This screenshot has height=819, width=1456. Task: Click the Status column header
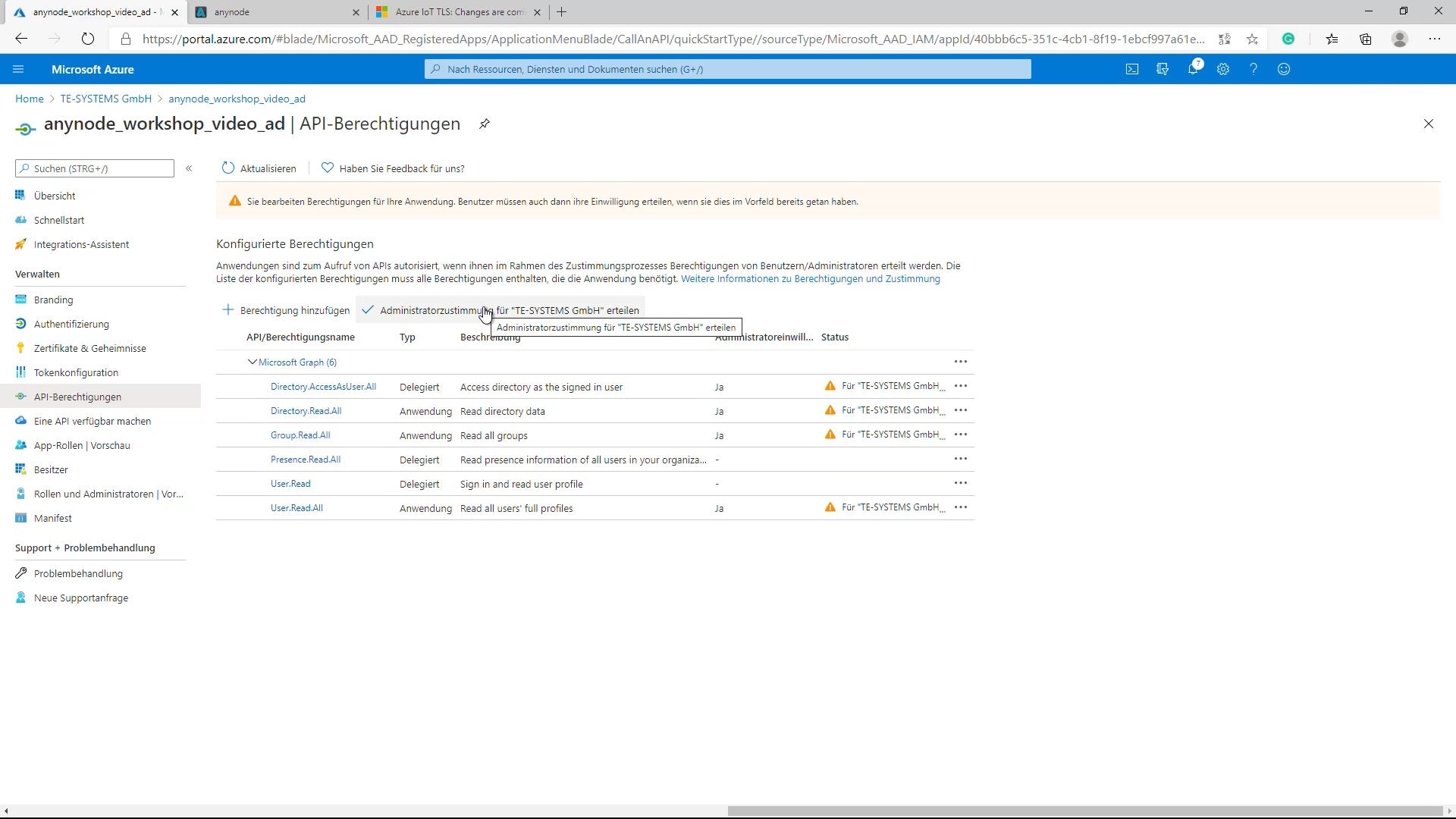pyautogui.click(x=835, y=337)
